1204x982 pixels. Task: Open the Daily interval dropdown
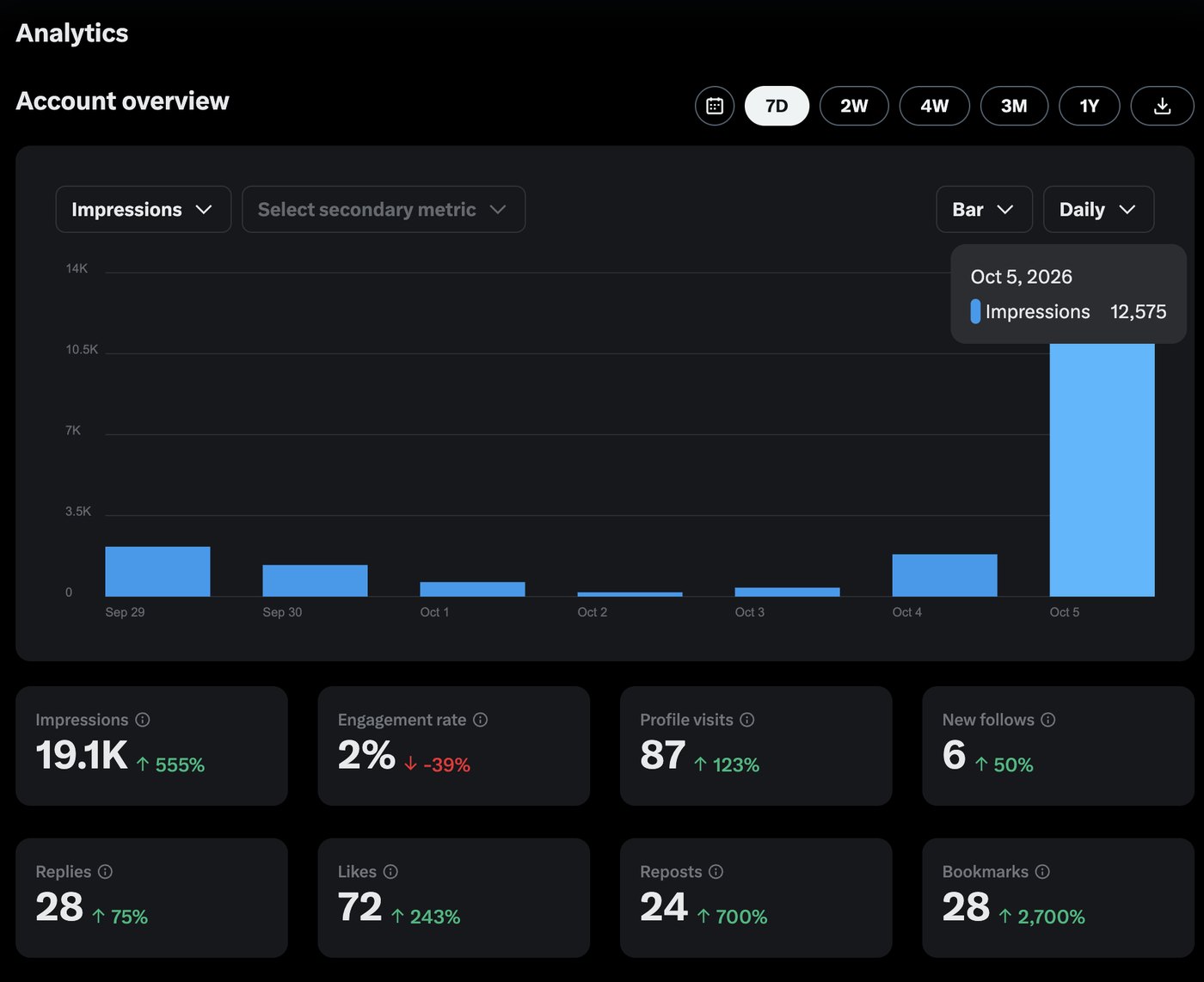coord(1098,209)
